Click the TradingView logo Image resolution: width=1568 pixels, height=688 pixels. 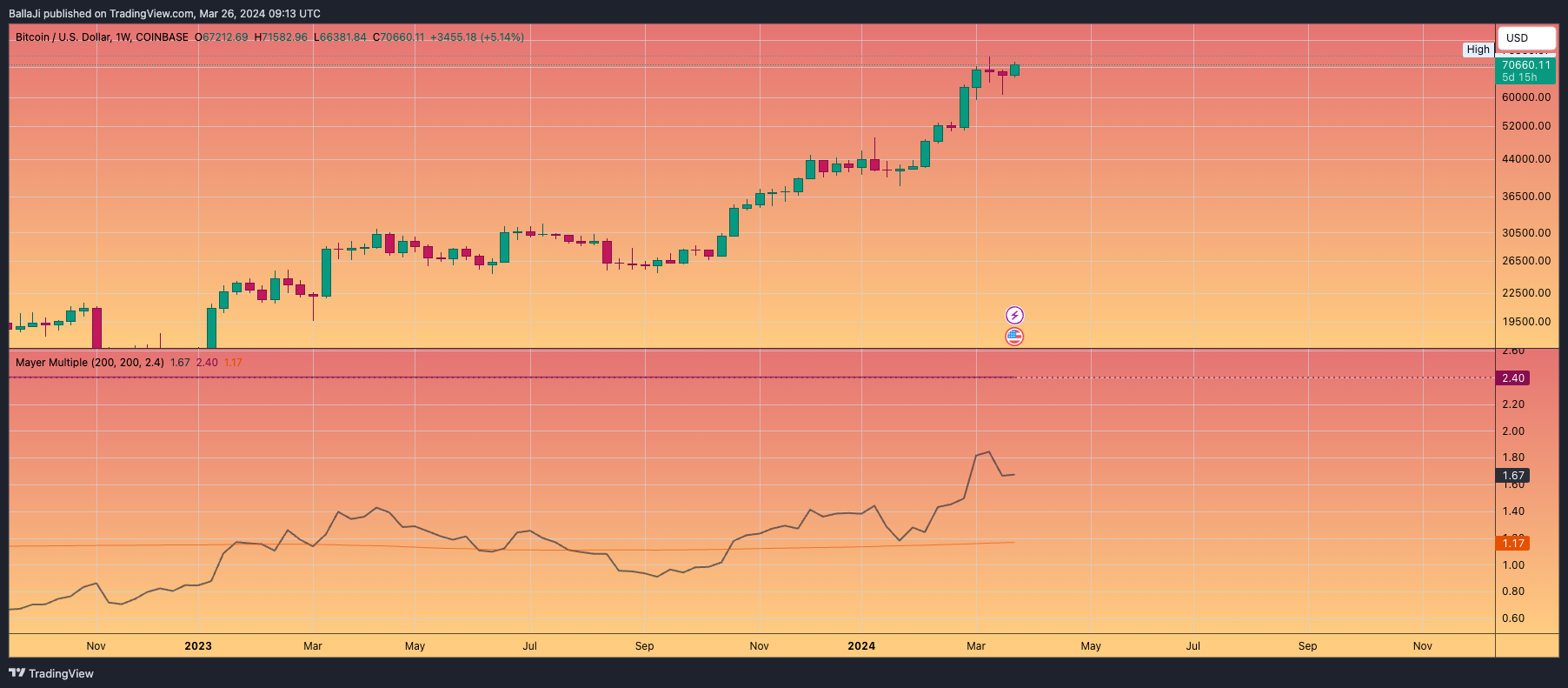coord(51,673)
